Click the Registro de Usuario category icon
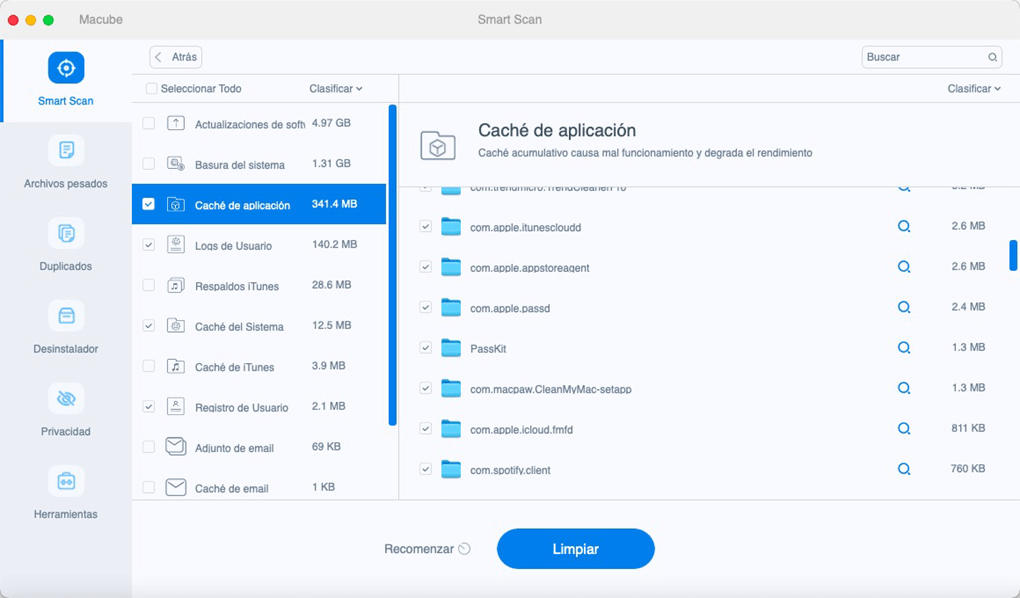The height and width of the screenshot is (598, 1020). (176, 406)
